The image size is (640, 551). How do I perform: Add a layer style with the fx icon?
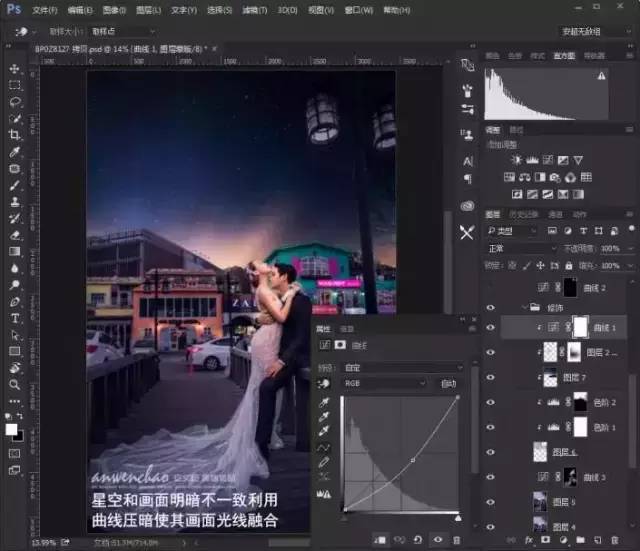tap(529, 540)
